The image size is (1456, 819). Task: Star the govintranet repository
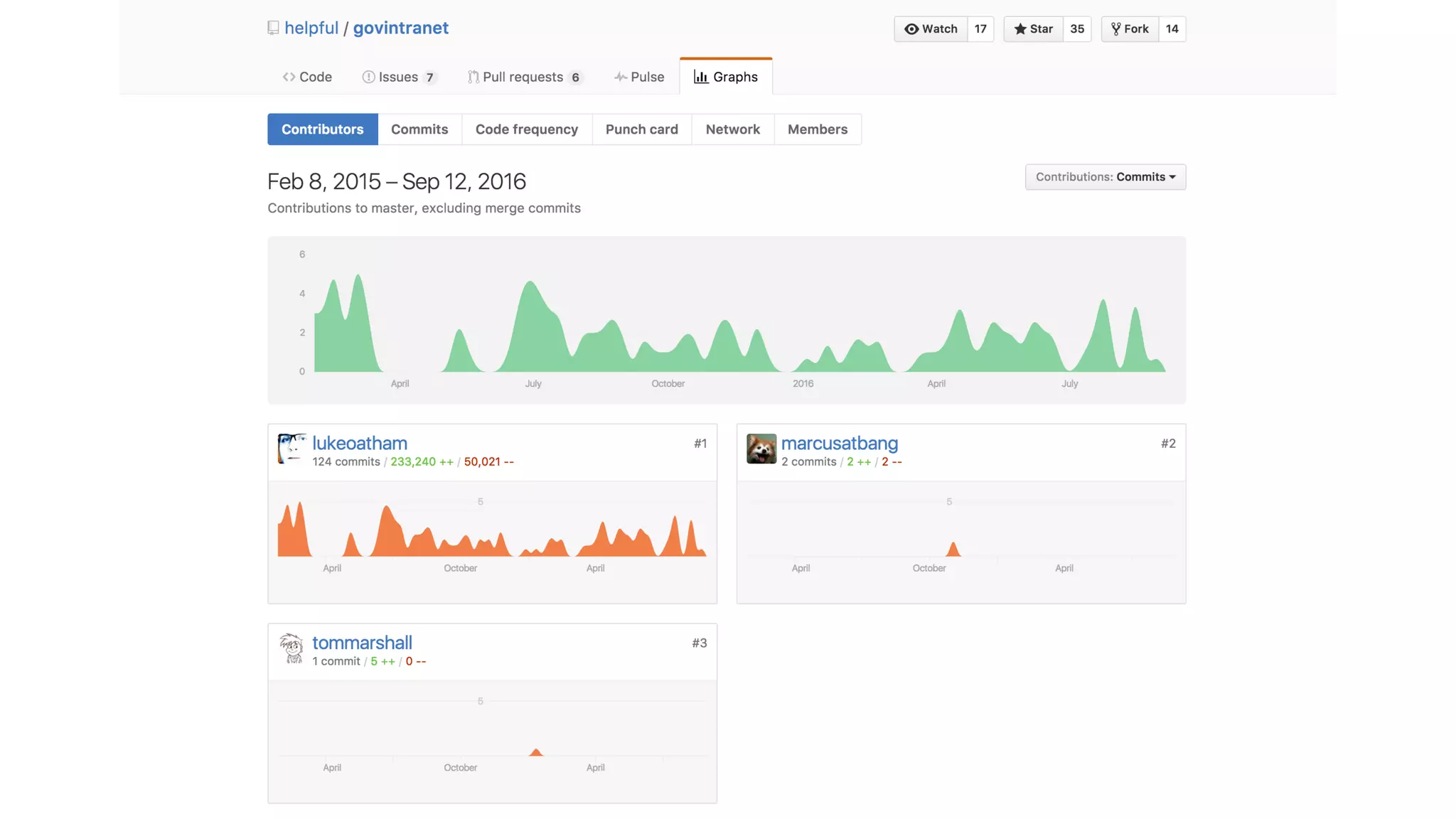coord(1033,29)
